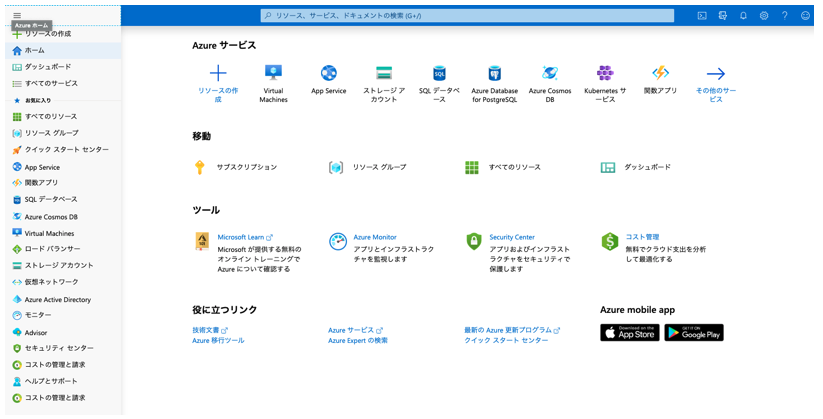Viewport: 823px width, 419px height.
Task: Select すべてのサービス in left sidebar
Action: coord(64,83)
